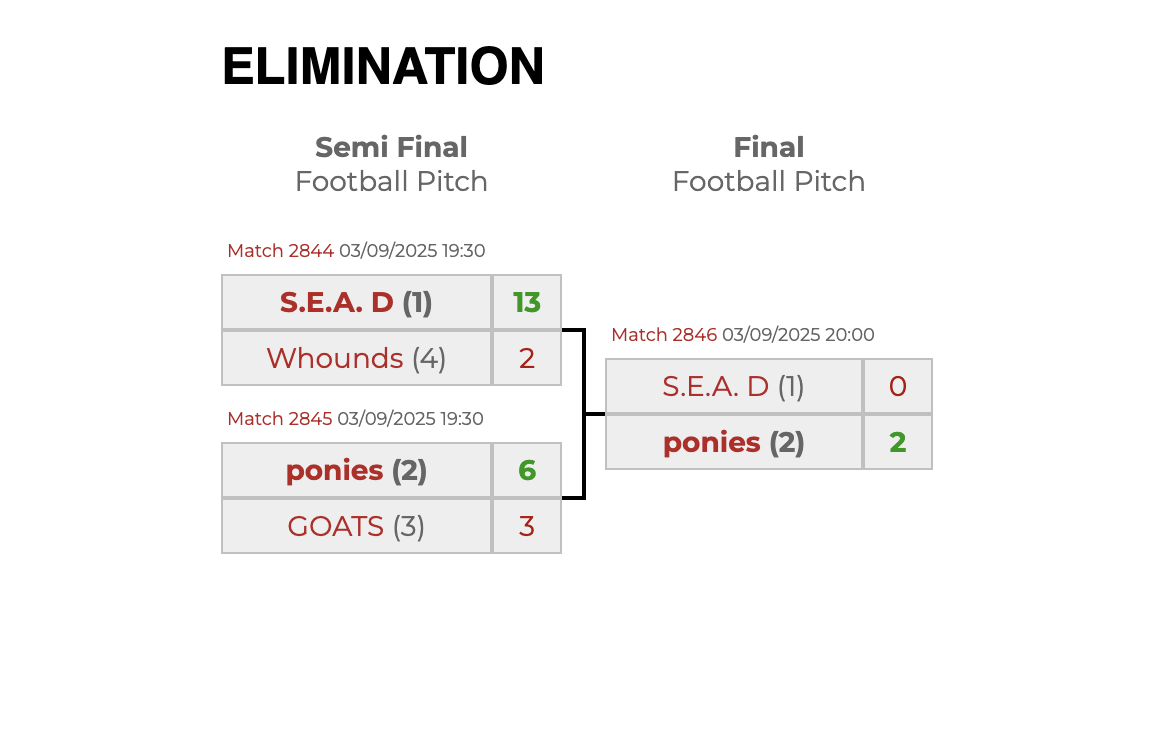1176x730 pixels.
Task: Click Football Pitch under Semi Final
Action: click(x=391, y=181)
